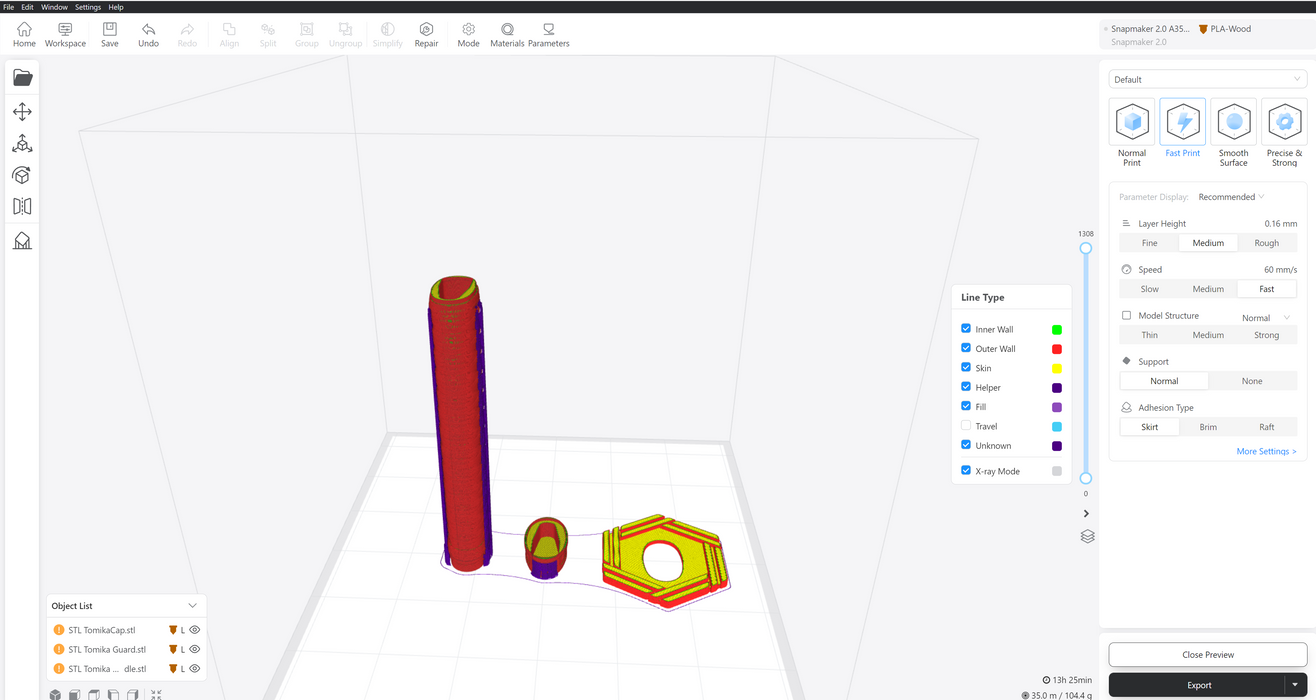Open the Support tool in left sidebar
Screen dimensions: 1316x700
point(22,241)
